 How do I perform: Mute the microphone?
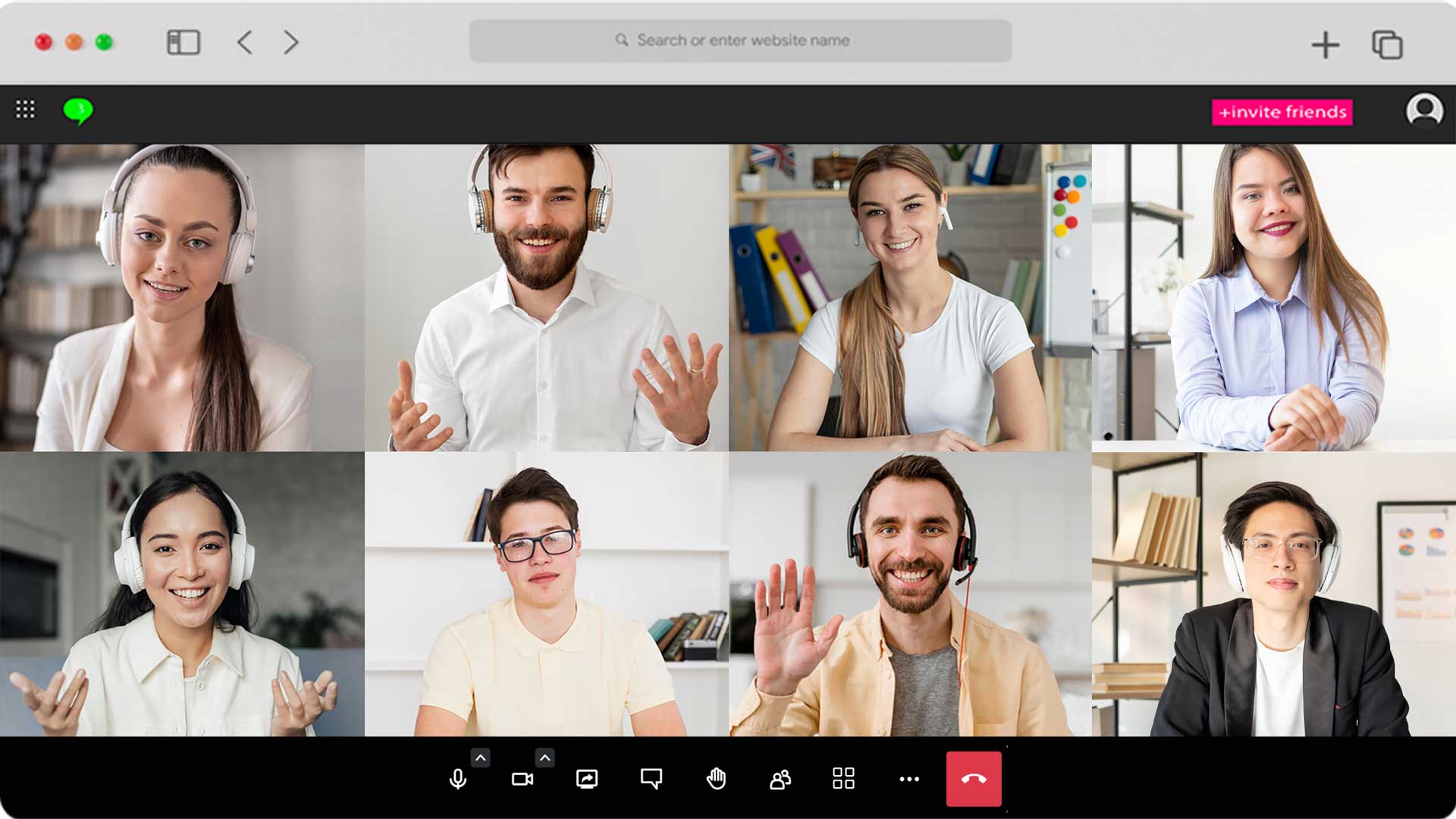[457, 779]
